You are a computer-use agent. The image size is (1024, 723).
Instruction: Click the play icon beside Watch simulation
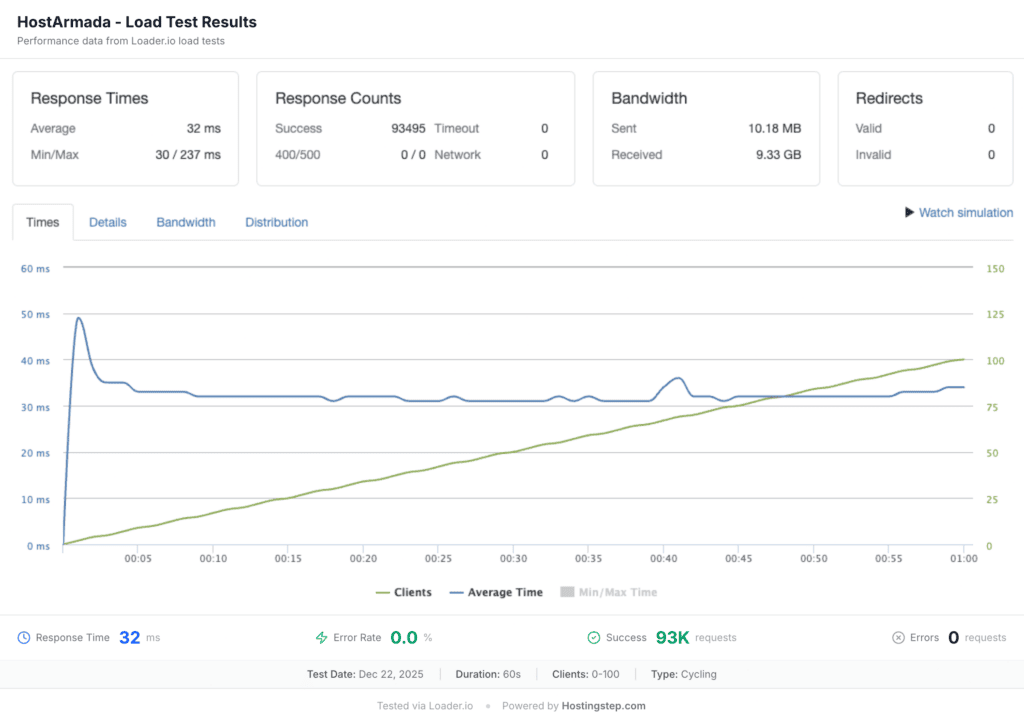(x=910, y=213)
